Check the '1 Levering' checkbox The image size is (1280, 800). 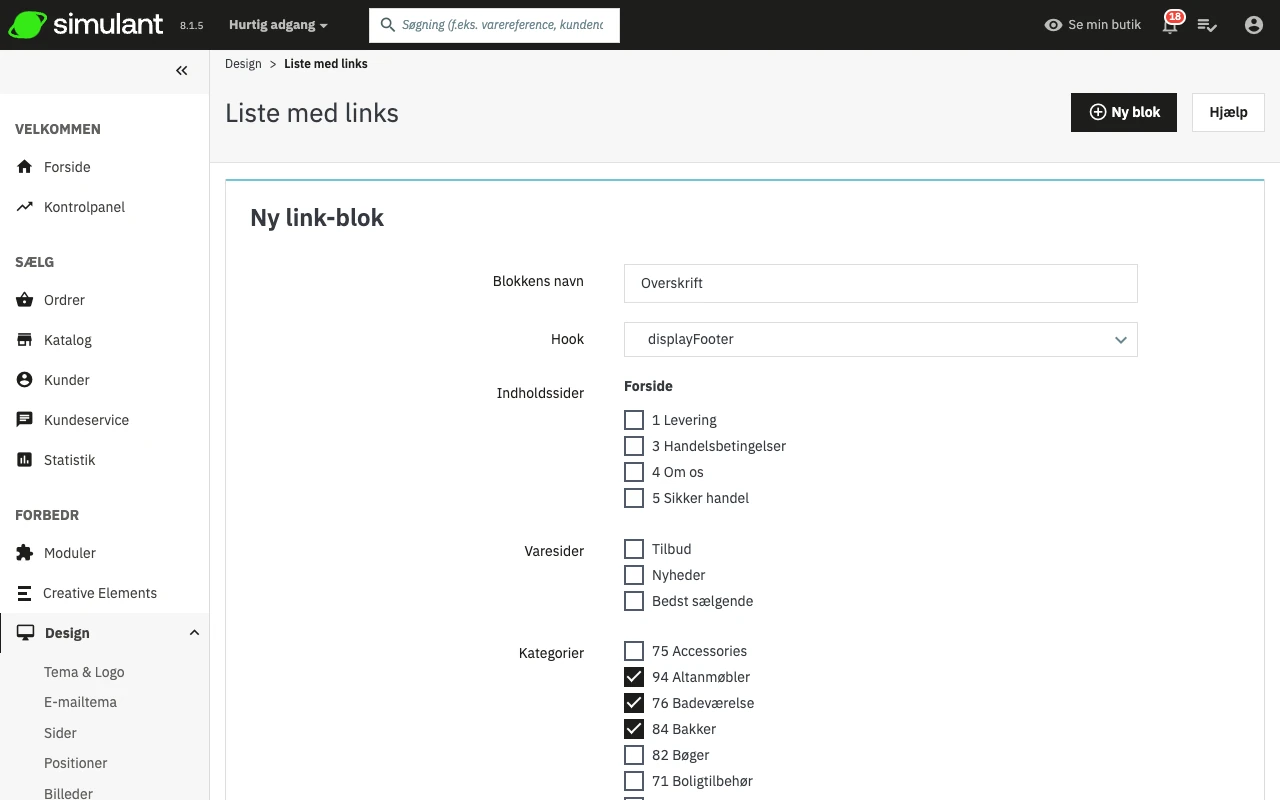tap(634, 420)
